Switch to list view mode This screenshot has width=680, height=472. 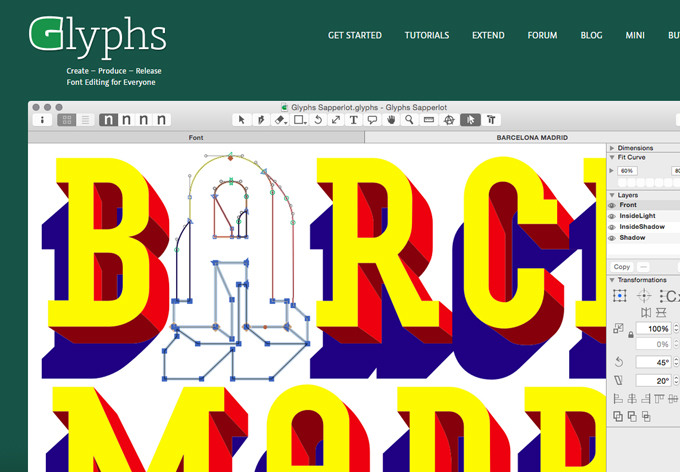tap(85, 120)
